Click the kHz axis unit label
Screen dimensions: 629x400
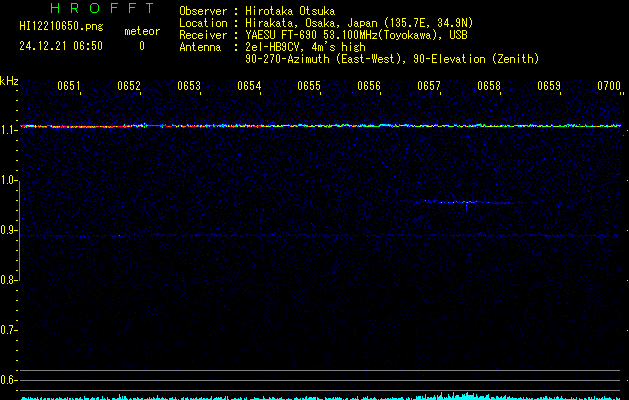[x=9, y=81]
